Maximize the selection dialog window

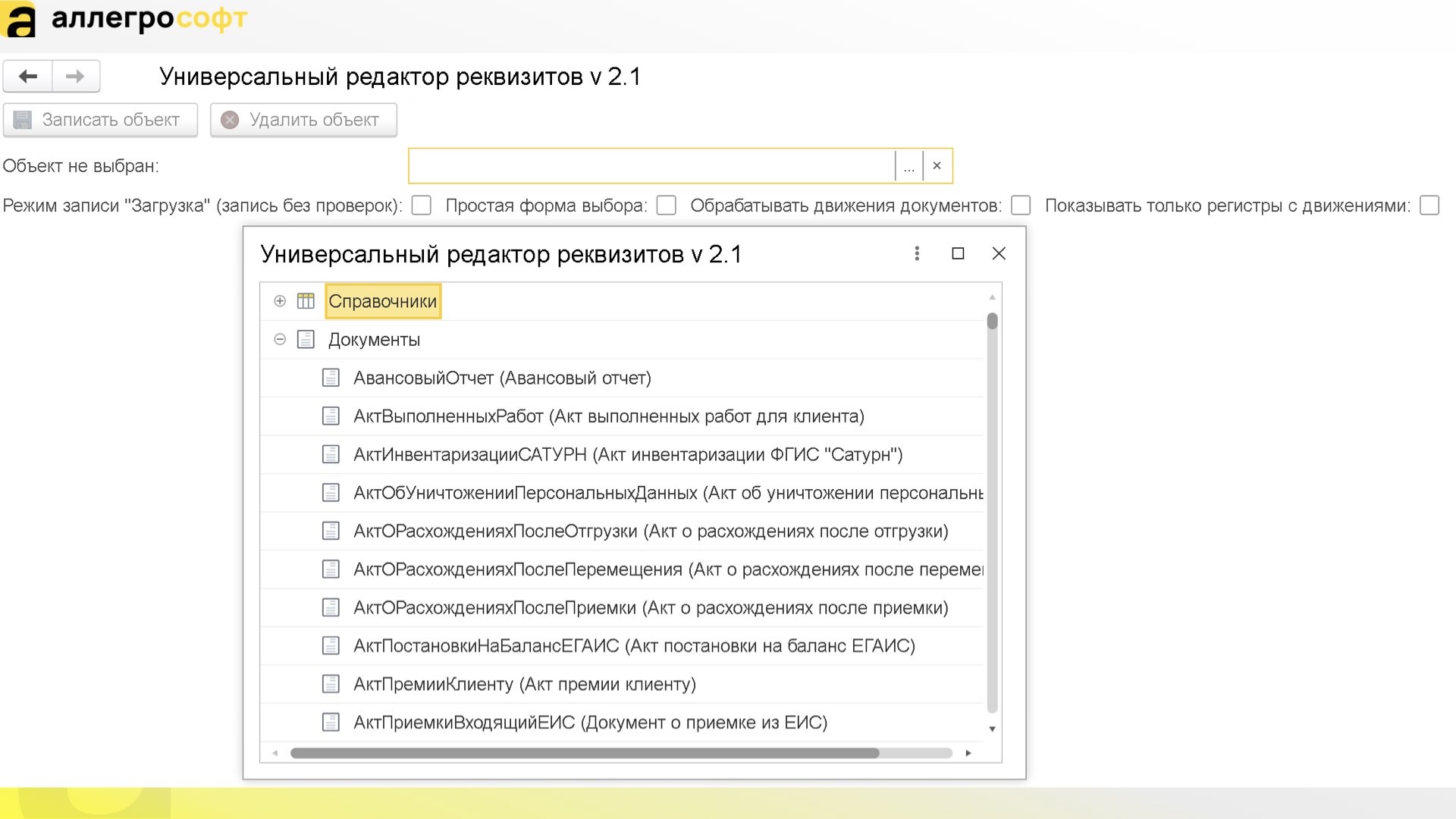click(x=958, y=253)
